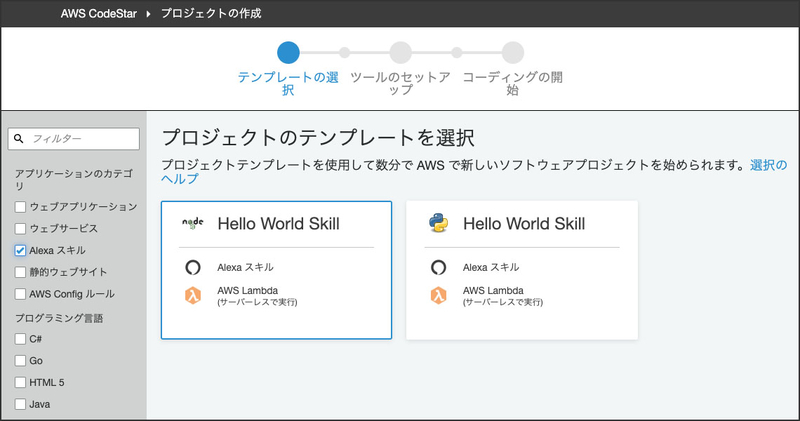Viewport: 800px width, 421px height.
Task: Click Alexa スキル text in Python card
Action: click(x=491, y=267)
